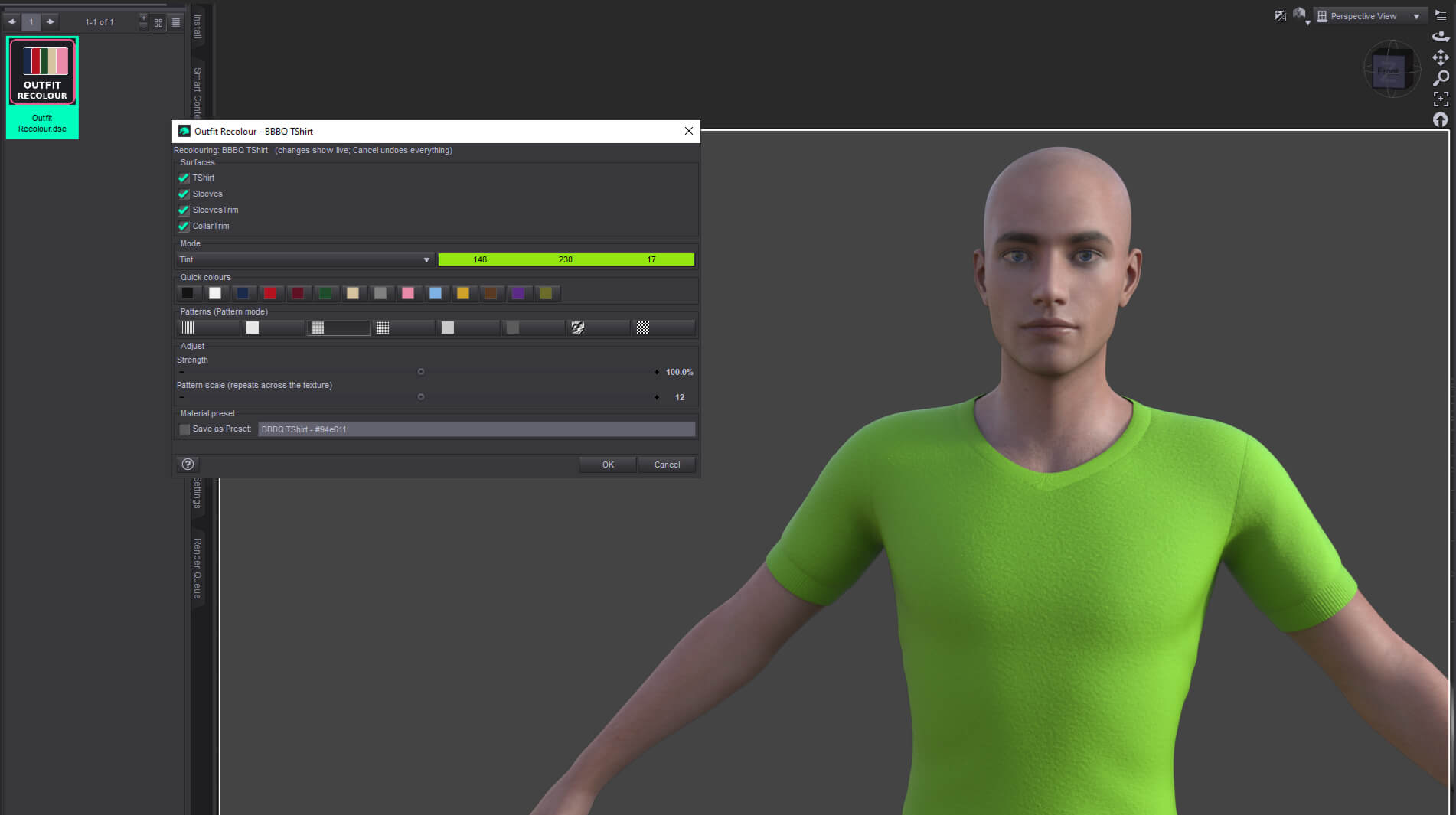Select the light grey pattern button
1456x815 pixels.
click(x=468, y=328)
